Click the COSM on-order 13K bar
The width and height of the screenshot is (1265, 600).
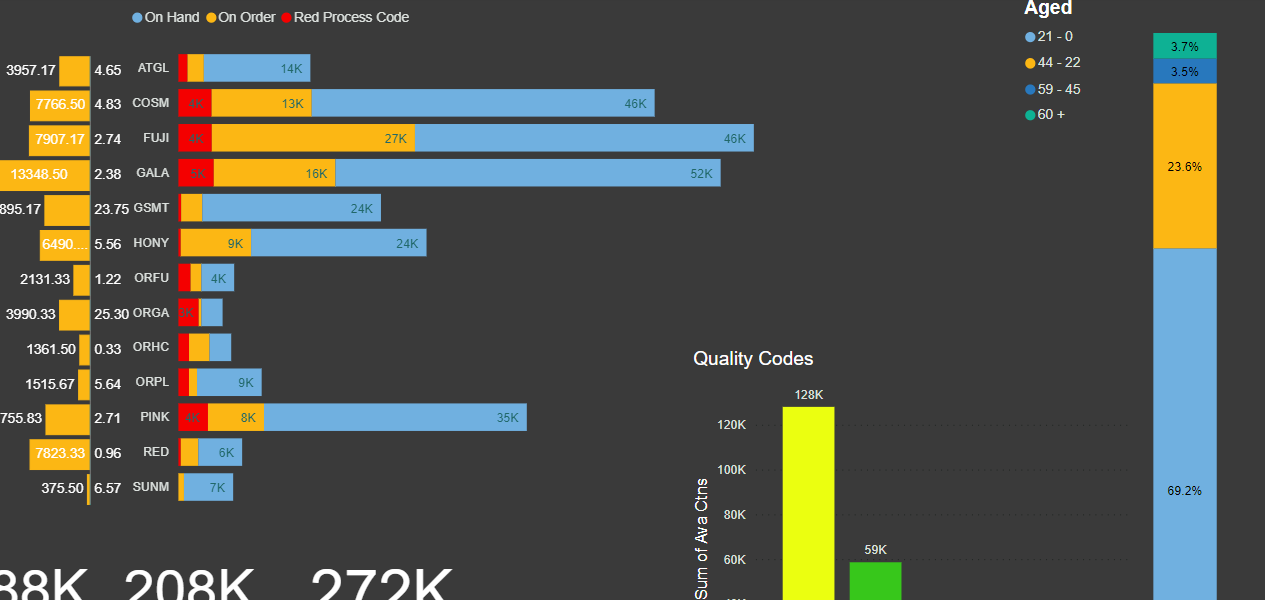261,103
